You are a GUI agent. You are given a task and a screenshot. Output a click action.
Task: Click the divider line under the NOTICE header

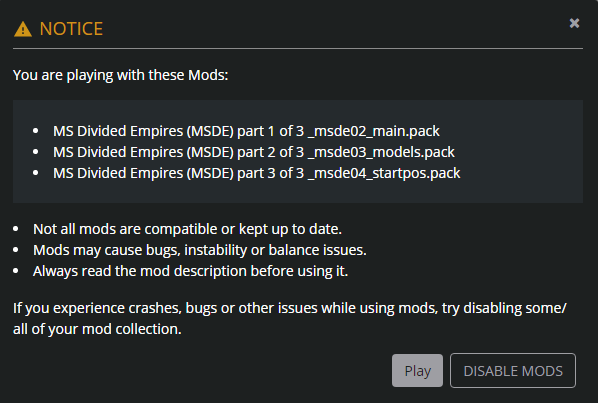click(x=298, y=48)
